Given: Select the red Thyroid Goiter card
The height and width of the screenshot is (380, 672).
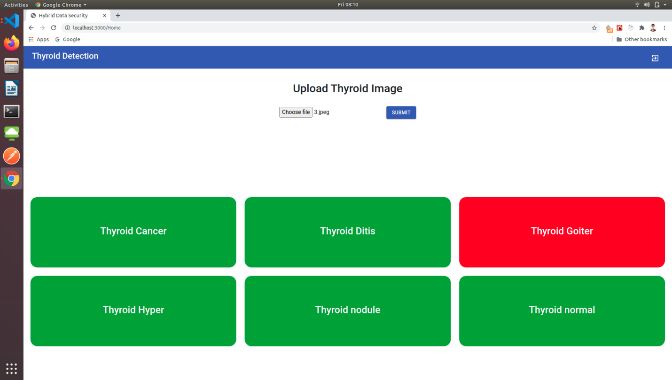Looking at the screenshot, I should [x=562, y=232].
